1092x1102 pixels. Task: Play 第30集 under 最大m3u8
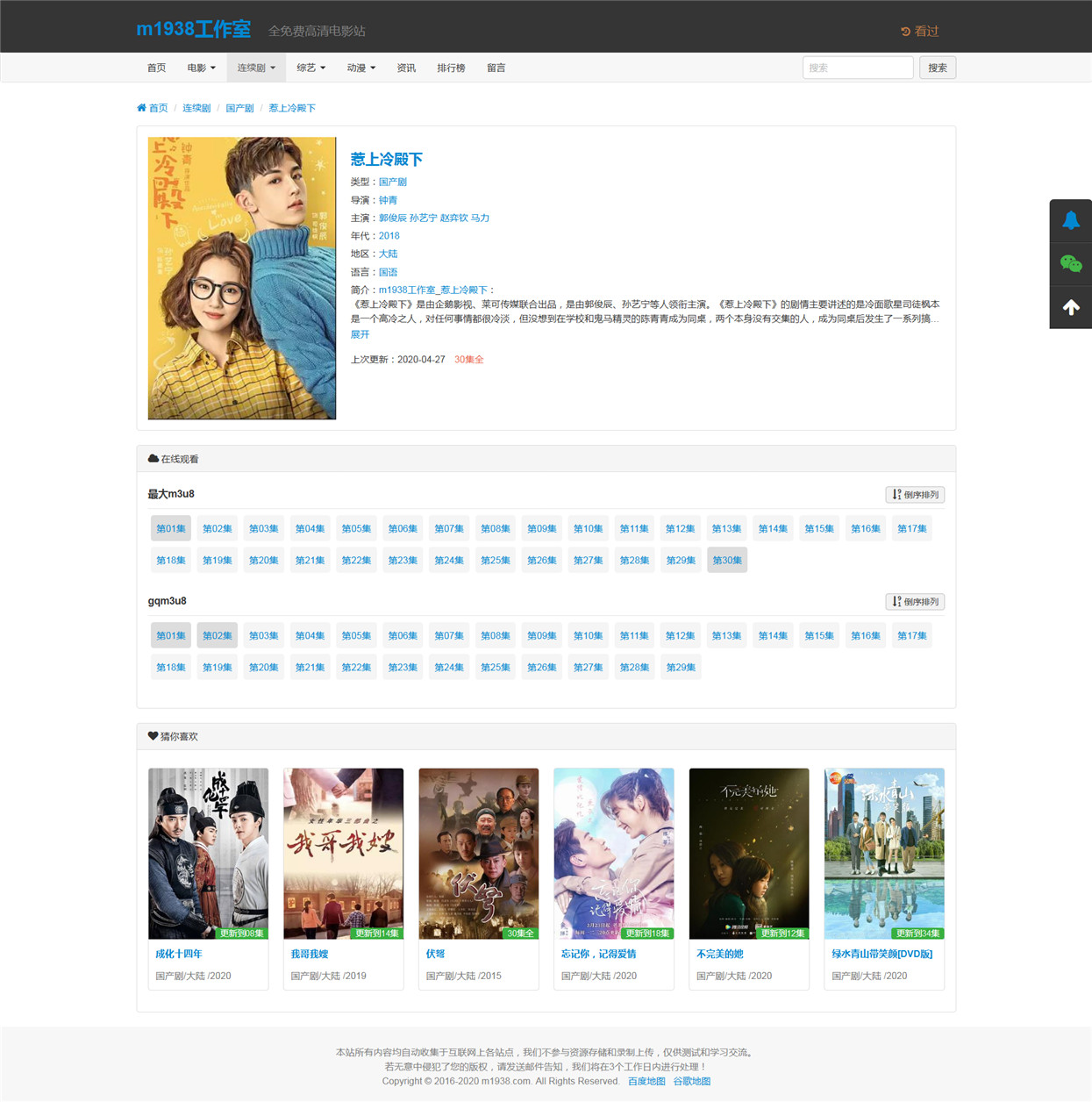tap(727, 560)
